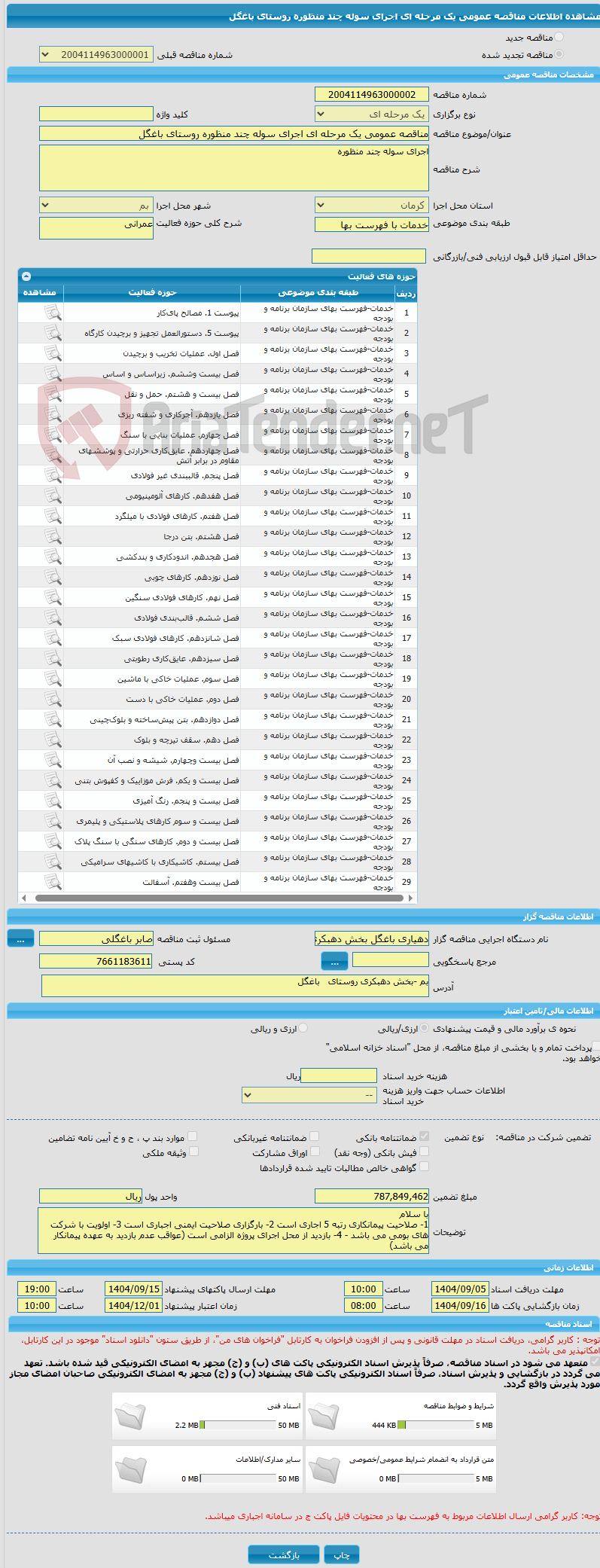The image size is (600, 1568).
Task: Click حداقل امتیاز قابل قبول input field
Action: (369, 256)
